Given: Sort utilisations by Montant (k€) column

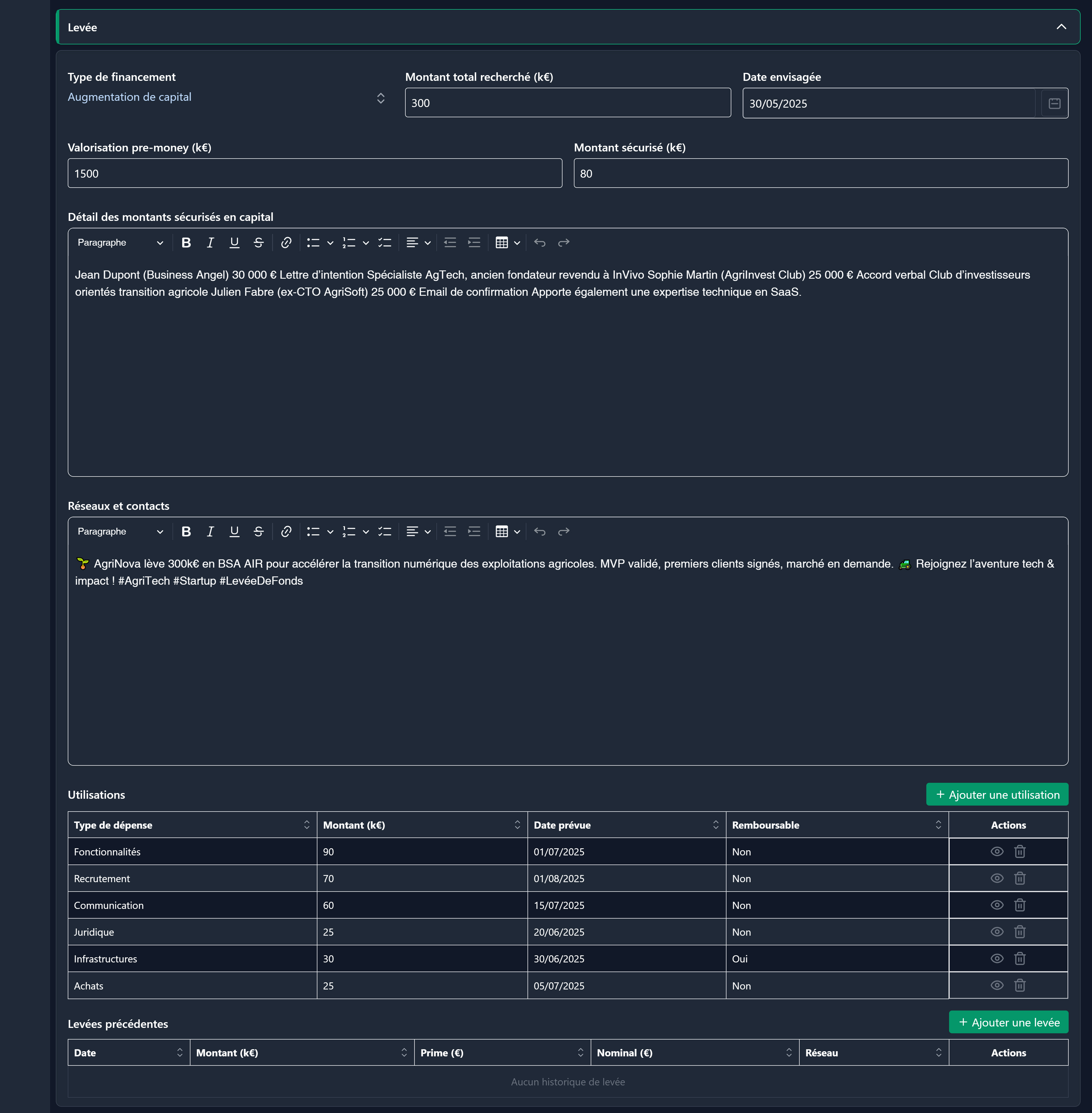Looking at the screenshot, I should (x=517, y=825).
